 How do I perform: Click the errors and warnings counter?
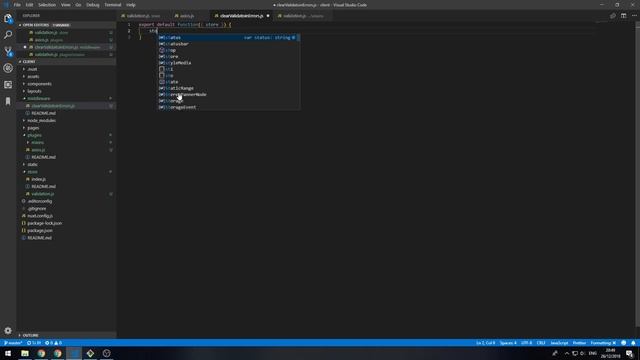point(53,343)
